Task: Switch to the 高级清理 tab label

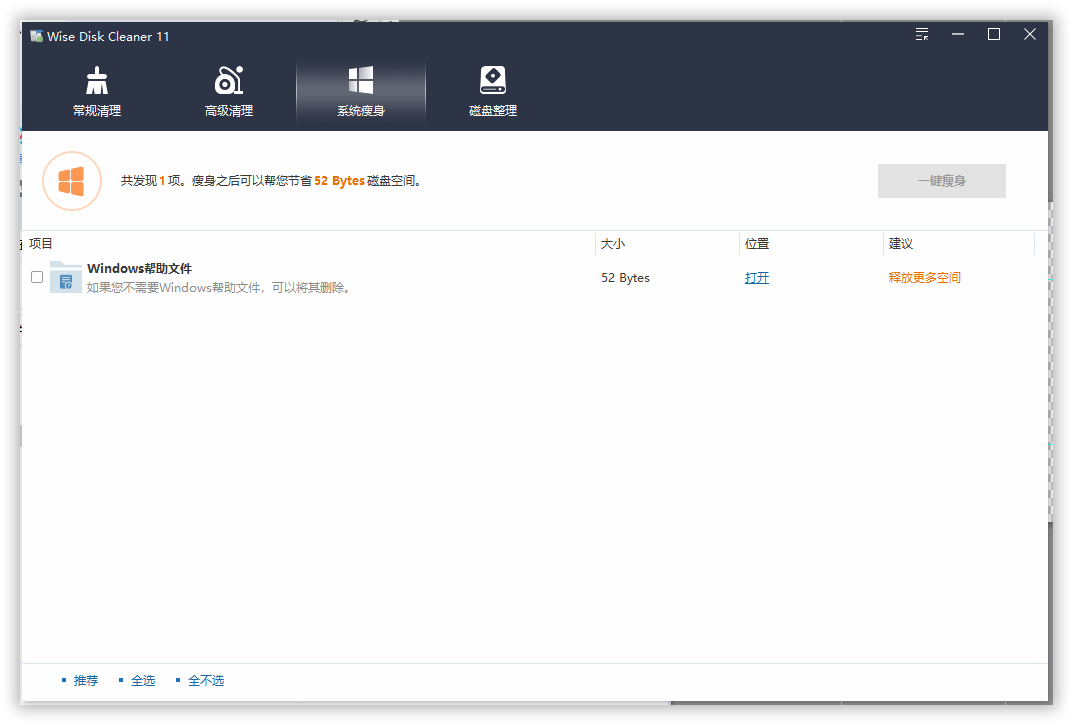Action: 229,111
